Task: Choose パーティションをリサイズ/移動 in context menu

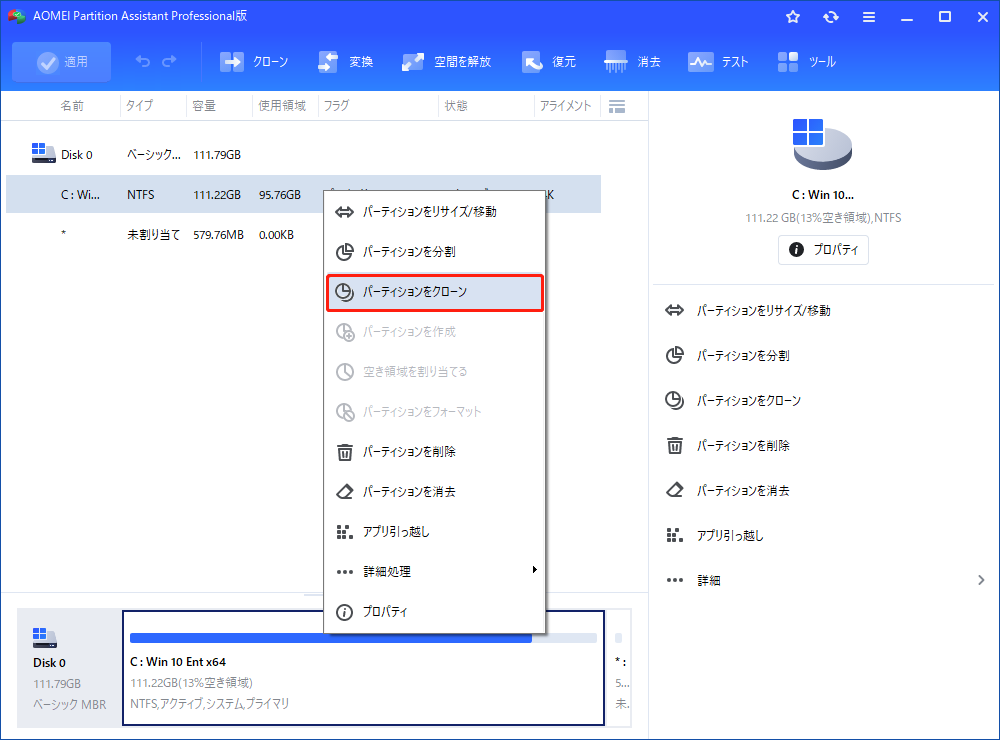Action: 435,212
